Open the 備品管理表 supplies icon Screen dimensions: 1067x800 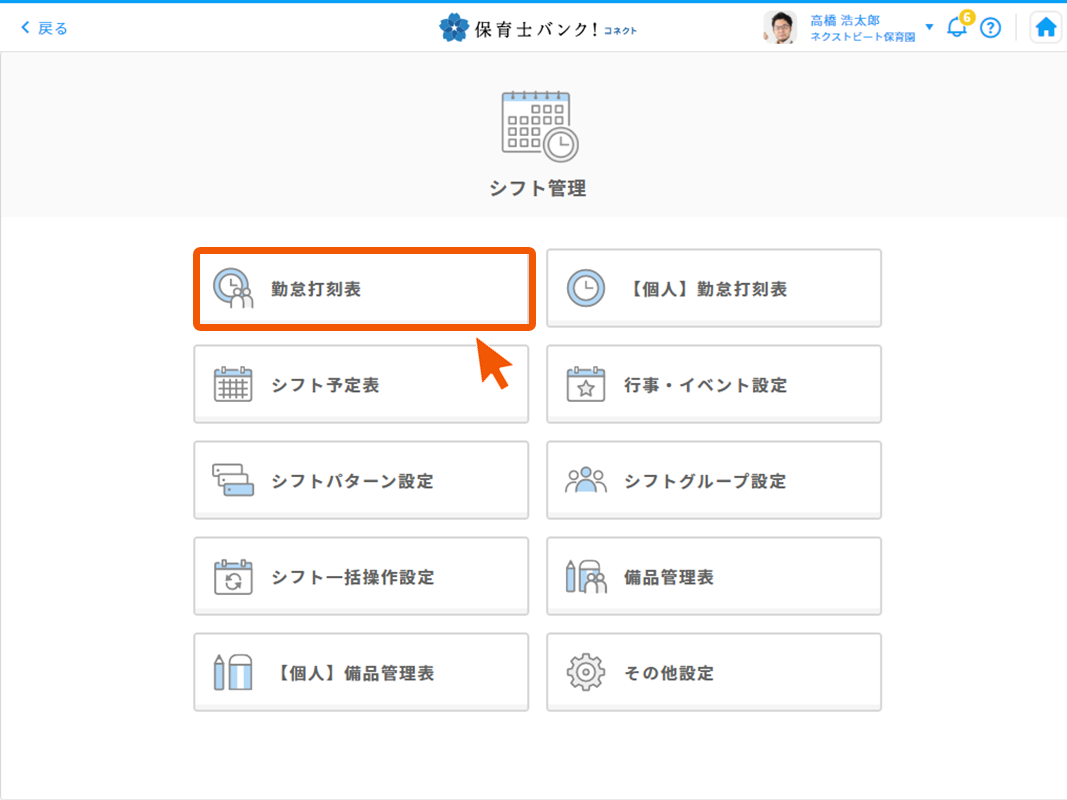[586, 577]
